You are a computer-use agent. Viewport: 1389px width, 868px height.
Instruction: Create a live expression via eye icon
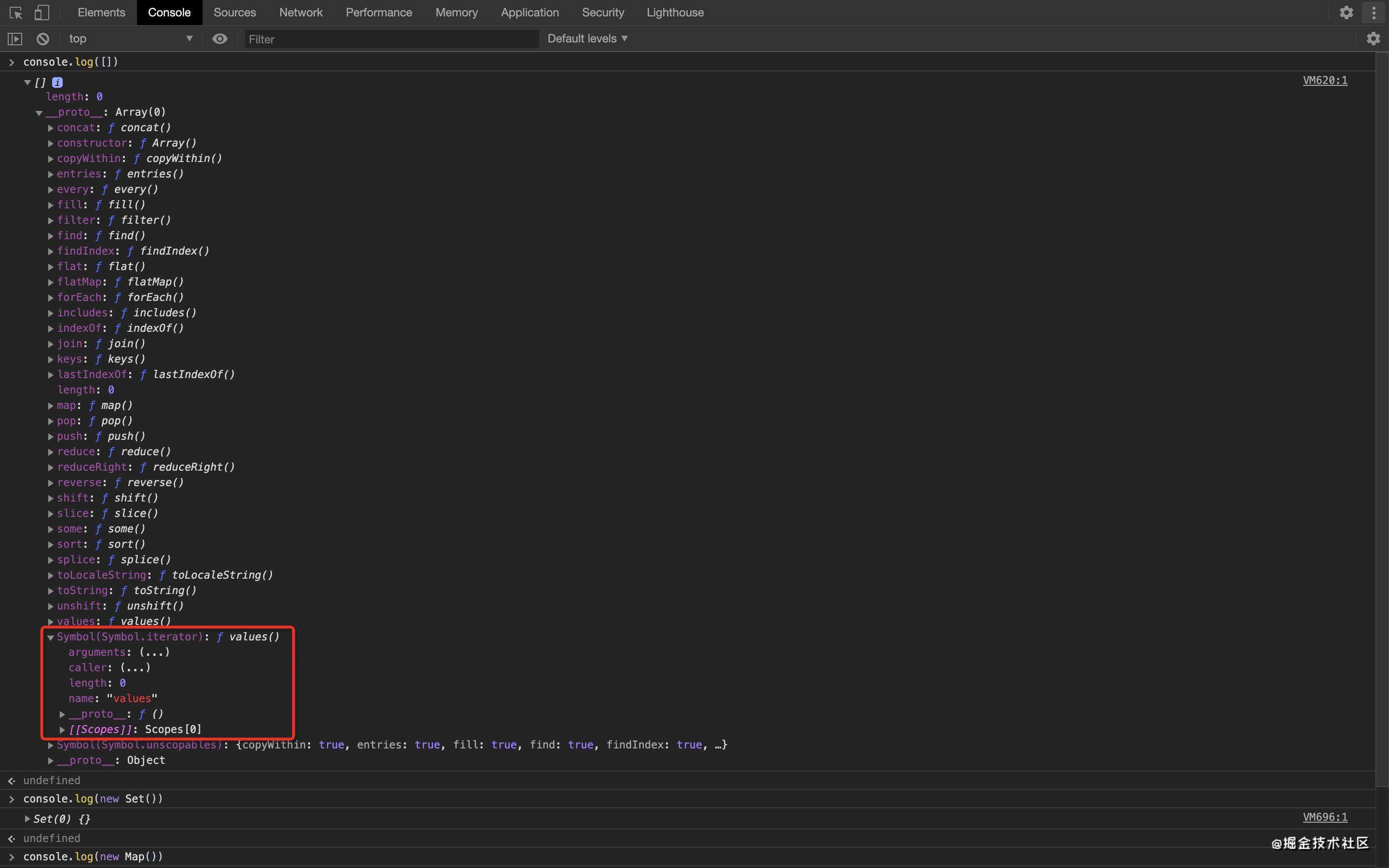220,39
